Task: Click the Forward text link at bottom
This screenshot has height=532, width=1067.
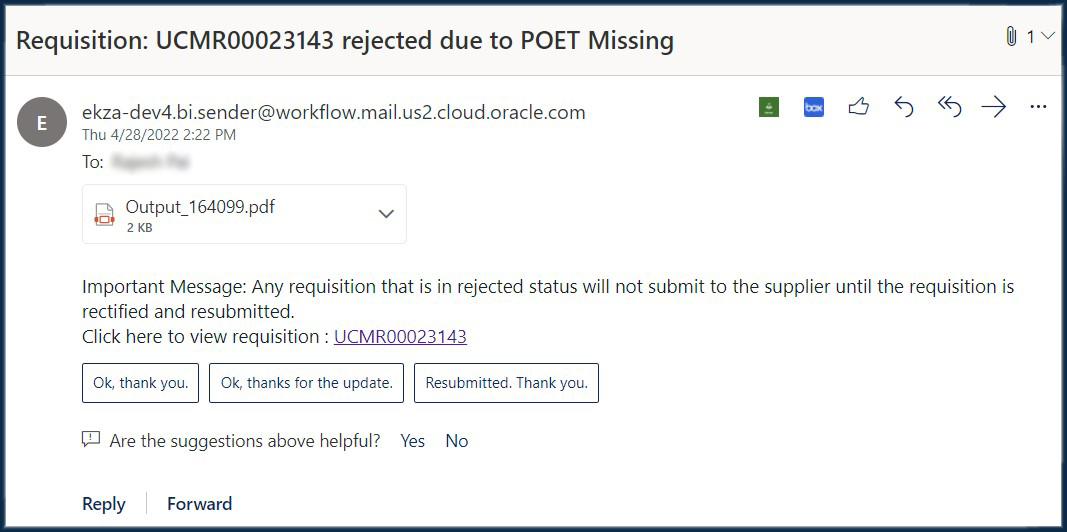Action: pos(199,504)
